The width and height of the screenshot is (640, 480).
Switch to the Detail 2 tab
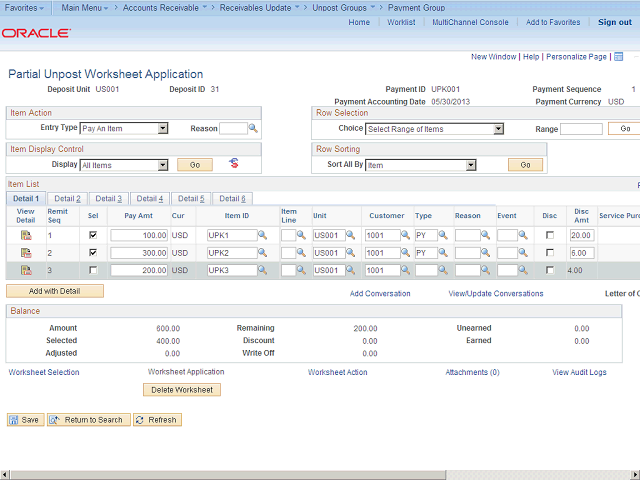coord(67,199)
